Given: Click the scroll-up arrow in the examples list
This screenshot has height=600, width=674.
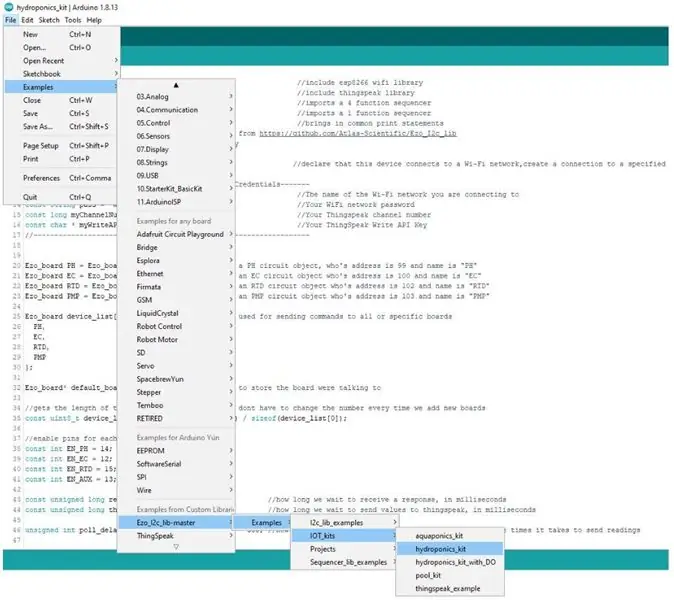Looking at the screenshot, I should click(x=176, y=85).
